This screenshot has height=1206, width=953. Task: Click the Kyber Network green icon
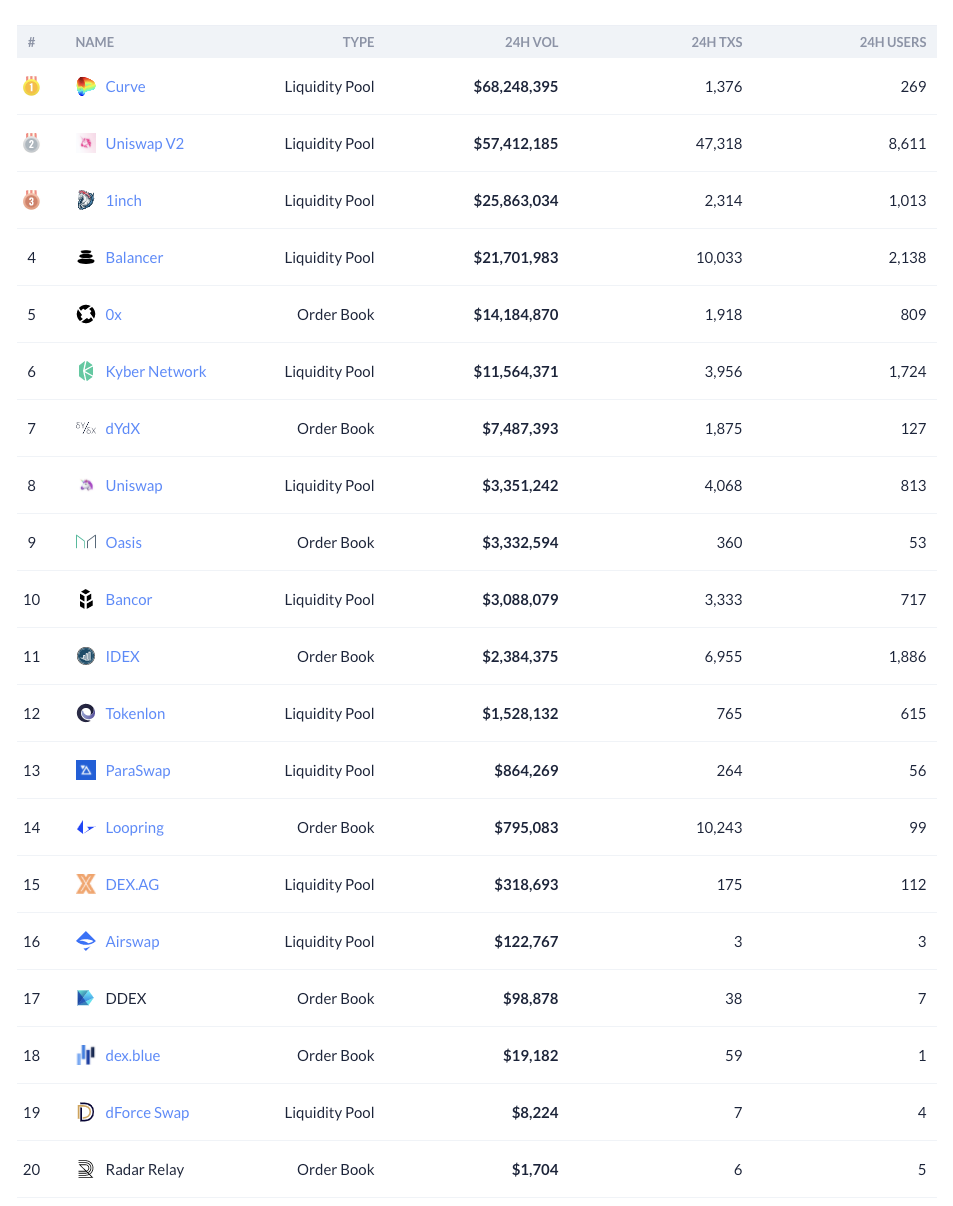86,372
